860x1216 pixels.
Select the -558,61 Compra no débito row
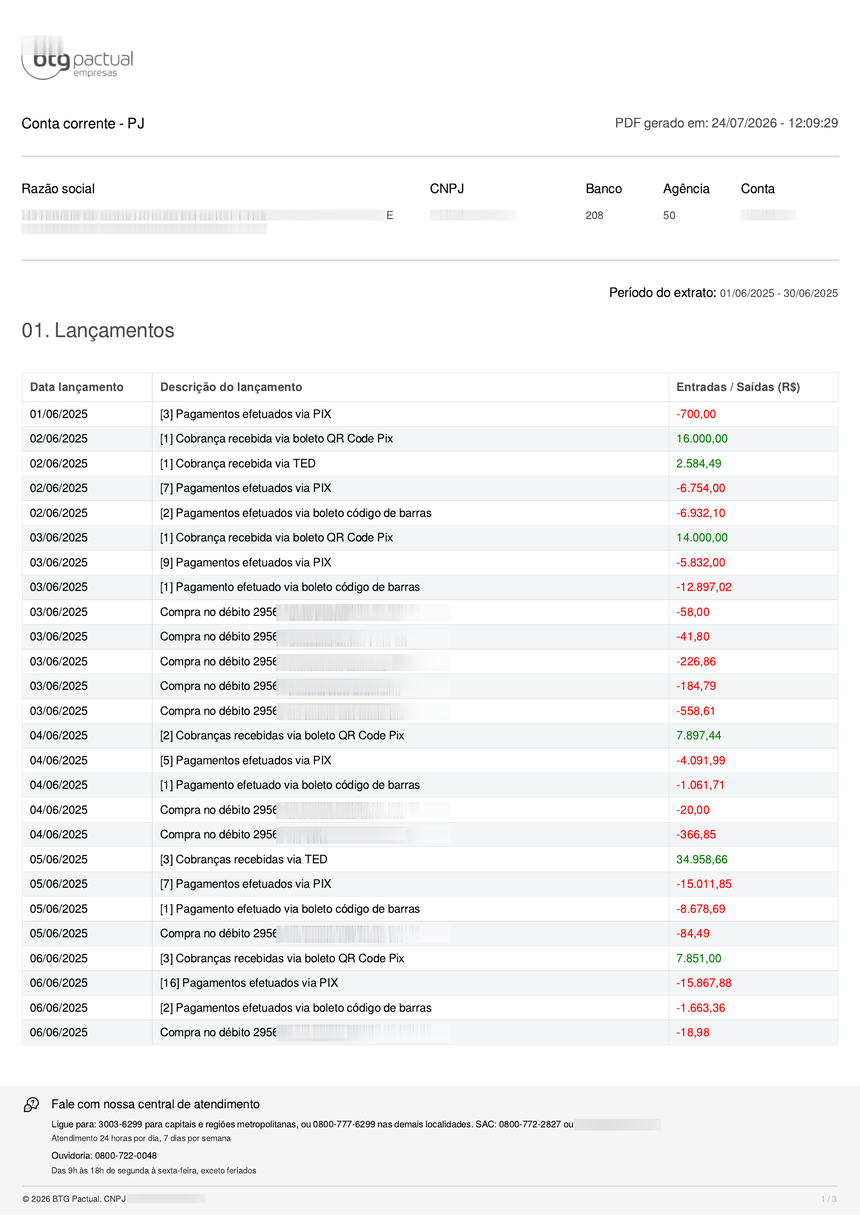point(430,711)
